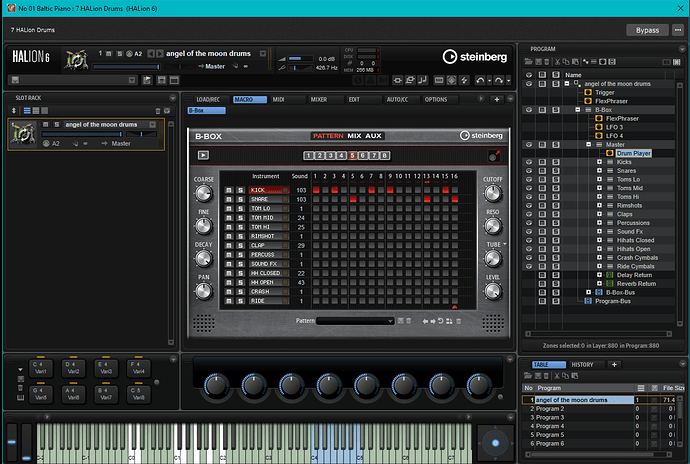
Task: Click the redo arrow in the HALion toolbar
Action: [x=499, y=80]
